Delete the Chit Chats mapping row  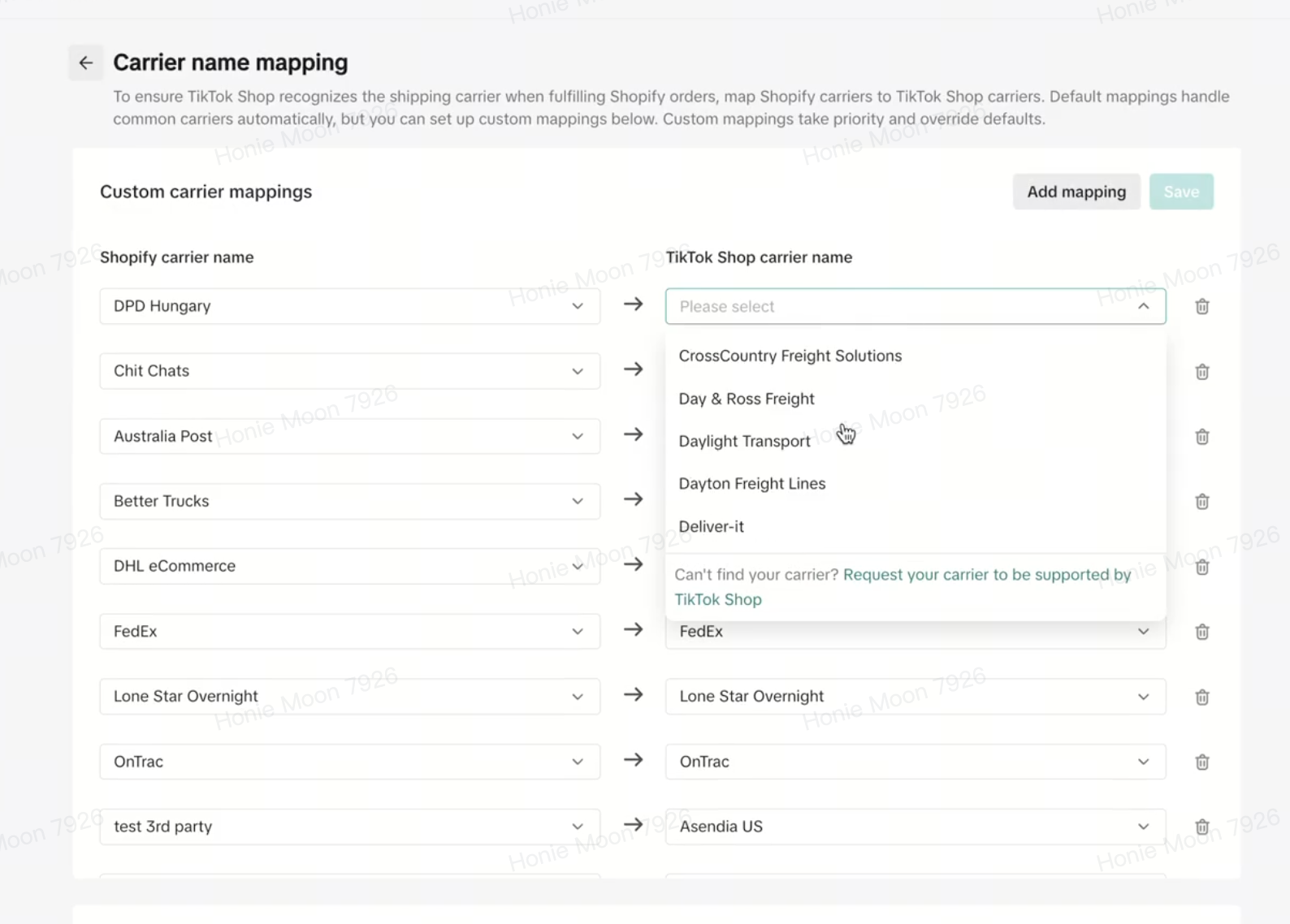pos(1201,372)
